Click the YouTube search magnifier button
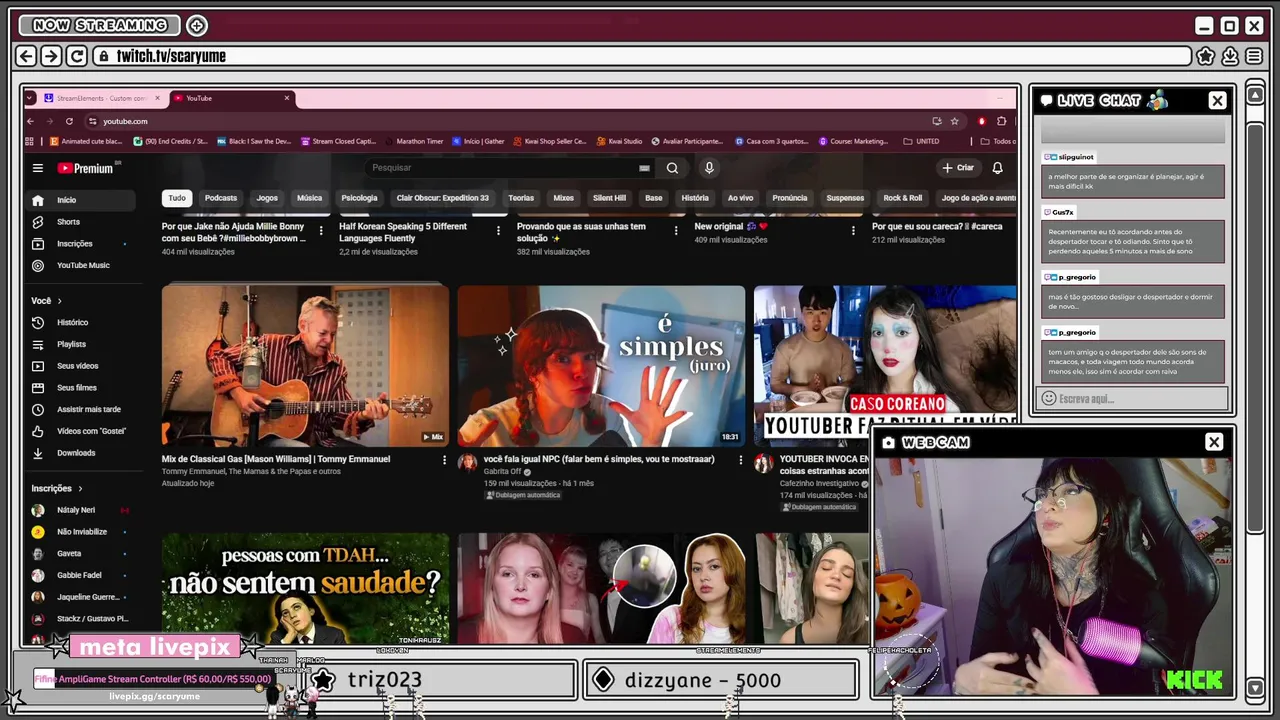Viewport: 1280px width, 720px height. tap(672, 168)
